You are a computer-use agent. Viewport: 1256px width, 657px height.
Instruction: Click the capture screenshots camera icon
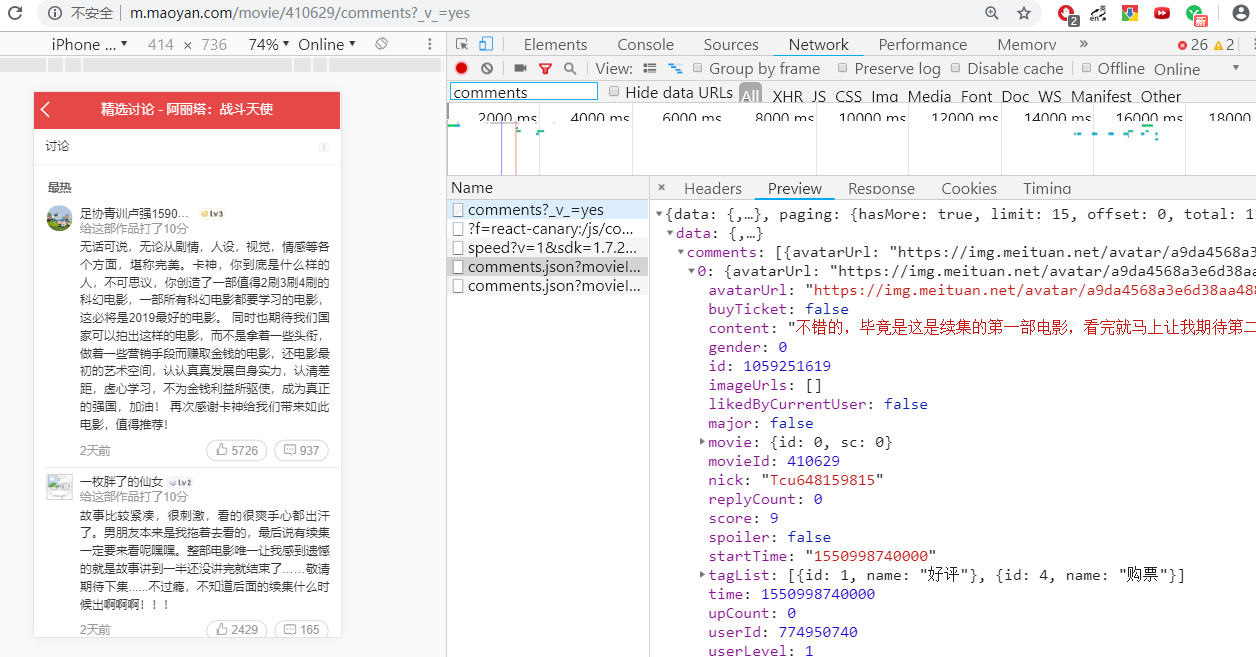[x=520, y=68]
